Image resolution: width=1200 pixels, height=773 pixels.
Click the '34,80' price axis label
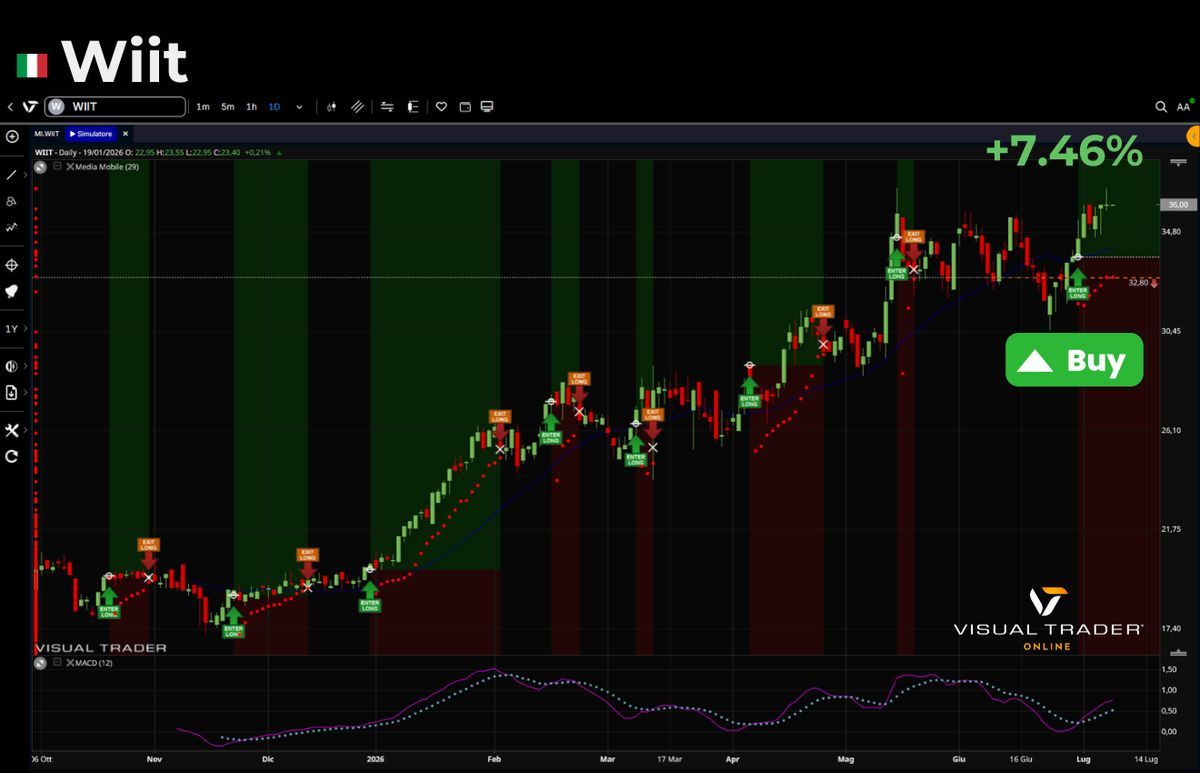(x=1172, y=231)
